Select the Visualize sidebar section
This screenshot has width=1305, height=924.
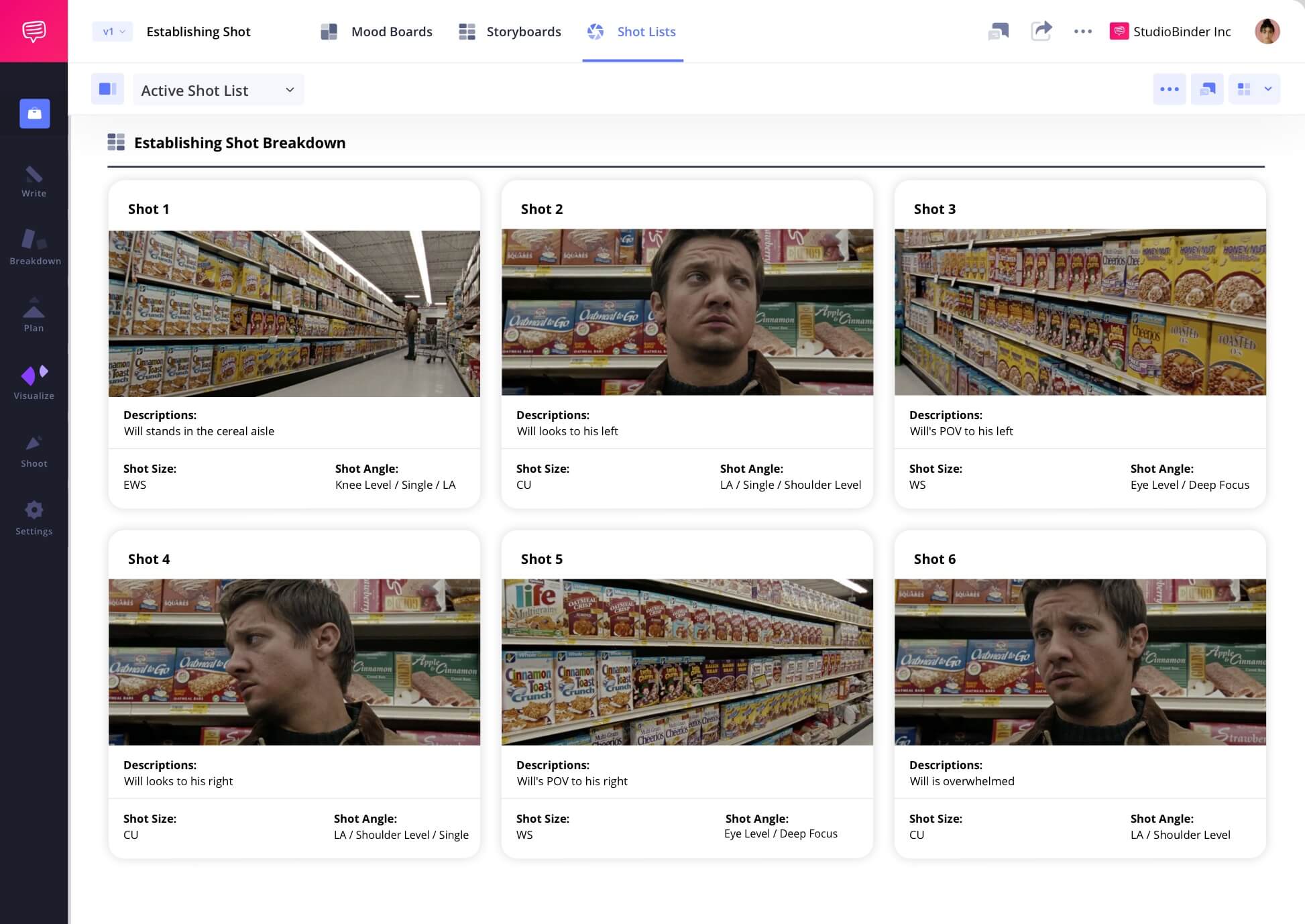point(34,383)
